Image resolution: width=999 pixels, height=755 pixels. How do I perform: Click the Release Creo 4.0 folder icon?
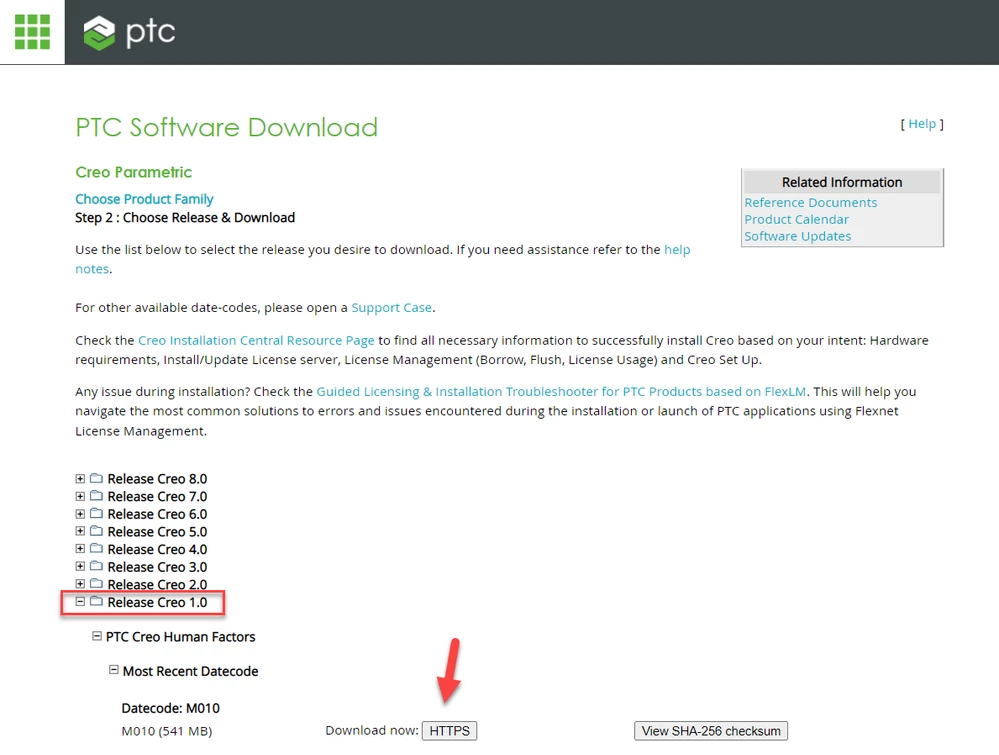point(96,548)
